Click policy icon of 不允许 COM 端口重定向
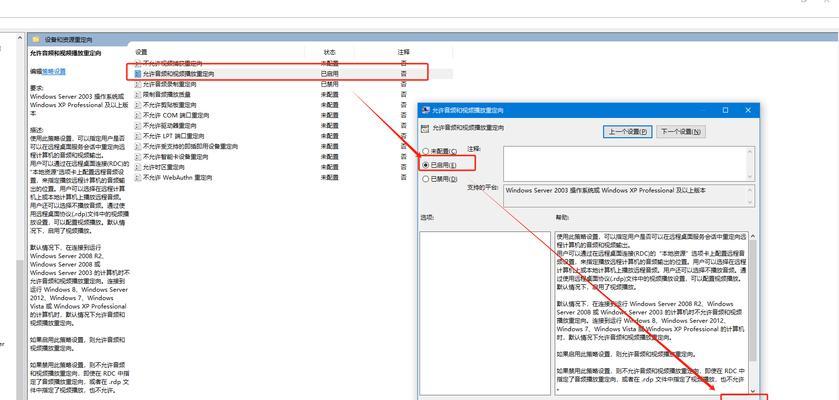The image size is (839, 400). point(138,116)
